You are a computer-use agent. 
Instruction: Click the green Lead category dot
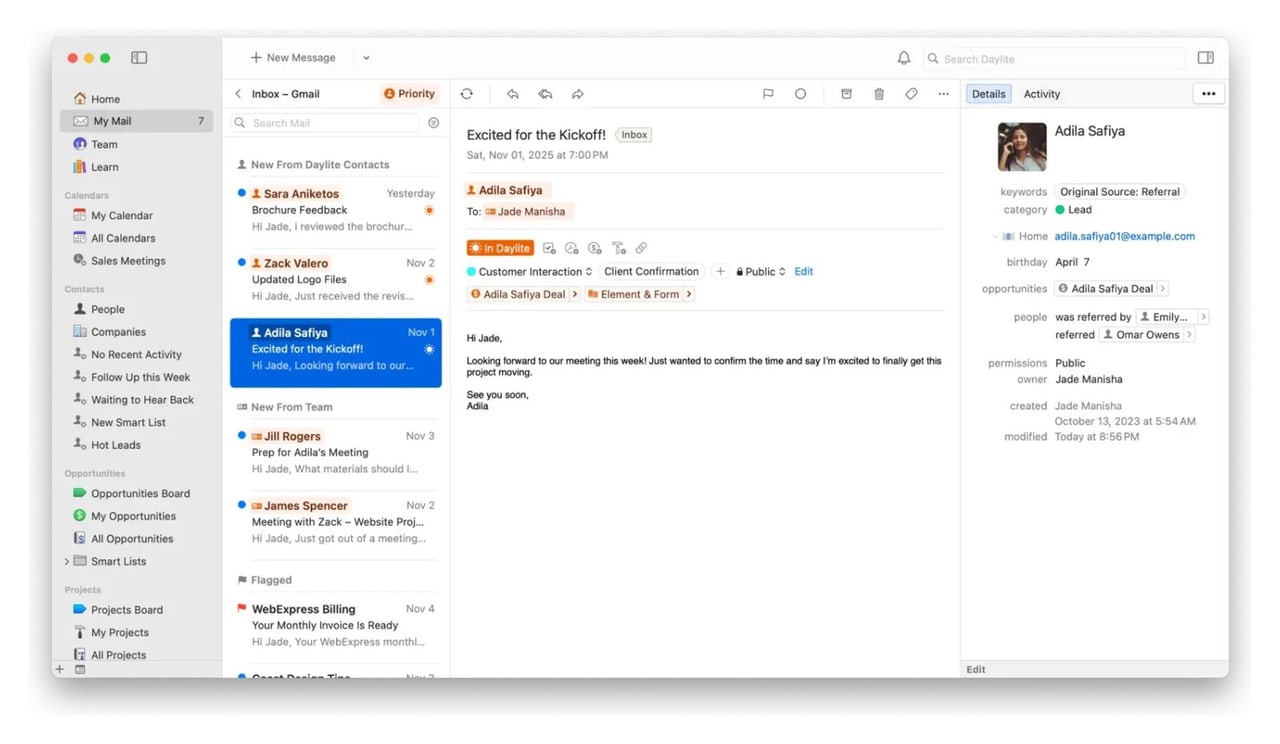pos(1060,210)
